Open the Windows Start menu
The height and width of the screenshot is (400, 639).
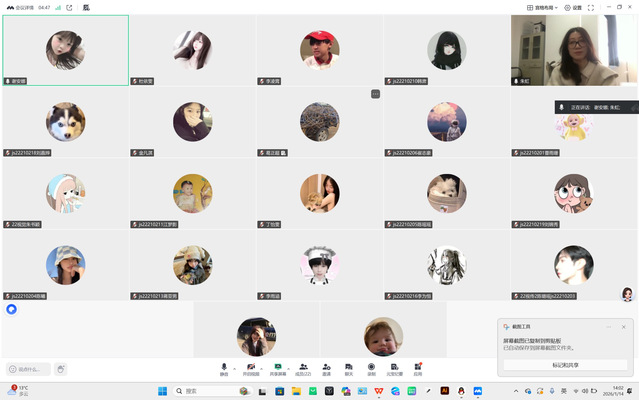click(162, 391)
